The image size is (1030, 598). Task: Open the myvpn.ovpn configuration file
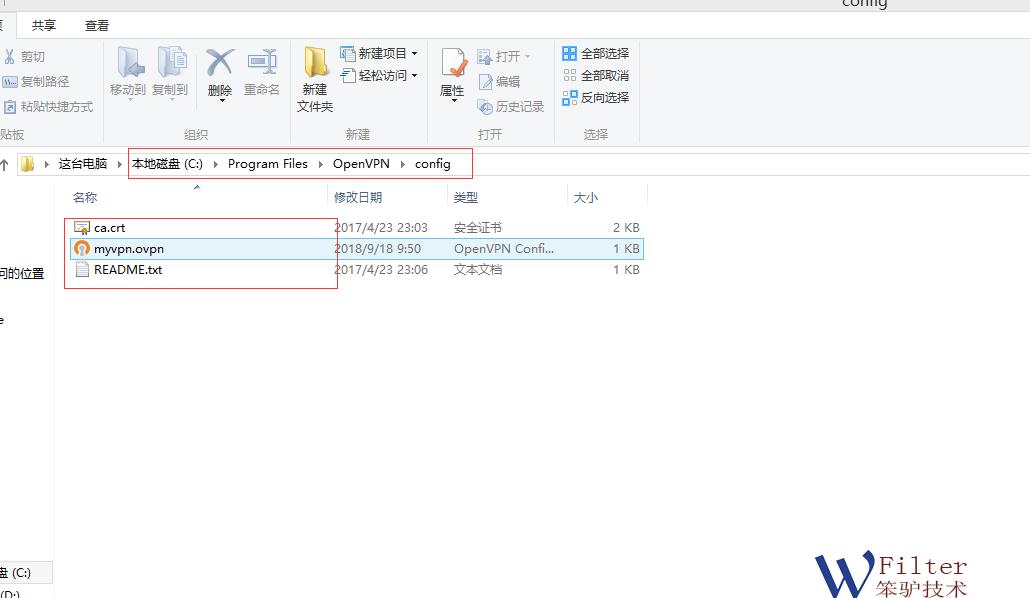click(x=132, y=248)
